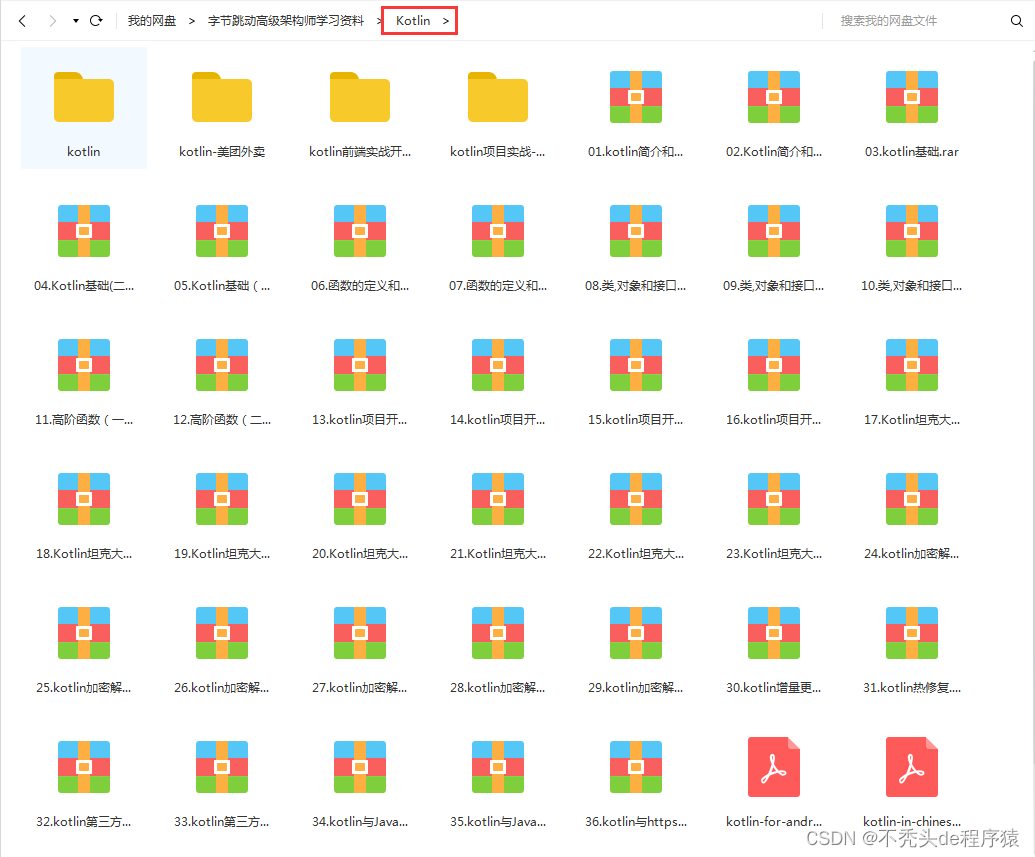Select archive 33.kotlin第三方...
Screen dimensions: 1035x857
pyautogui.click(x=222, y=767)
